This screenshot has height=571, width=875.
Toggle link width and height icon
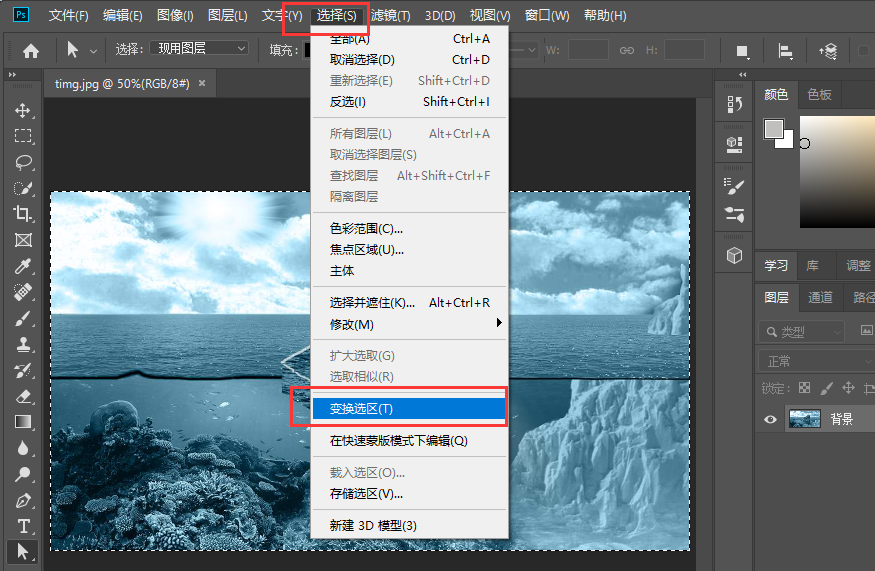pyautogui.click(x=627, y=50)
